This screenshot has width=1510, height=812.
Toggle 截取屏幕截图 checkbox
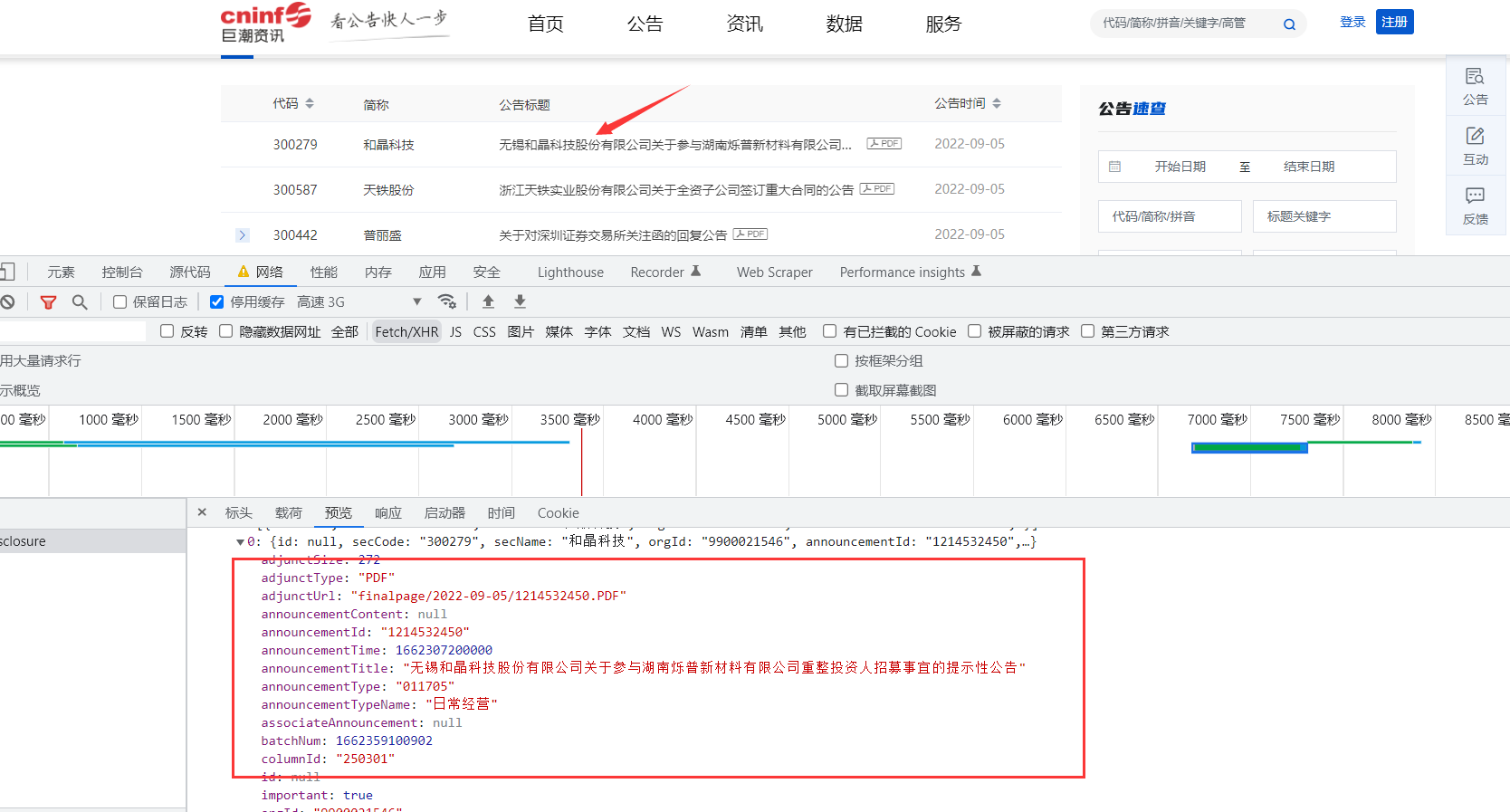tap(841, 390)
